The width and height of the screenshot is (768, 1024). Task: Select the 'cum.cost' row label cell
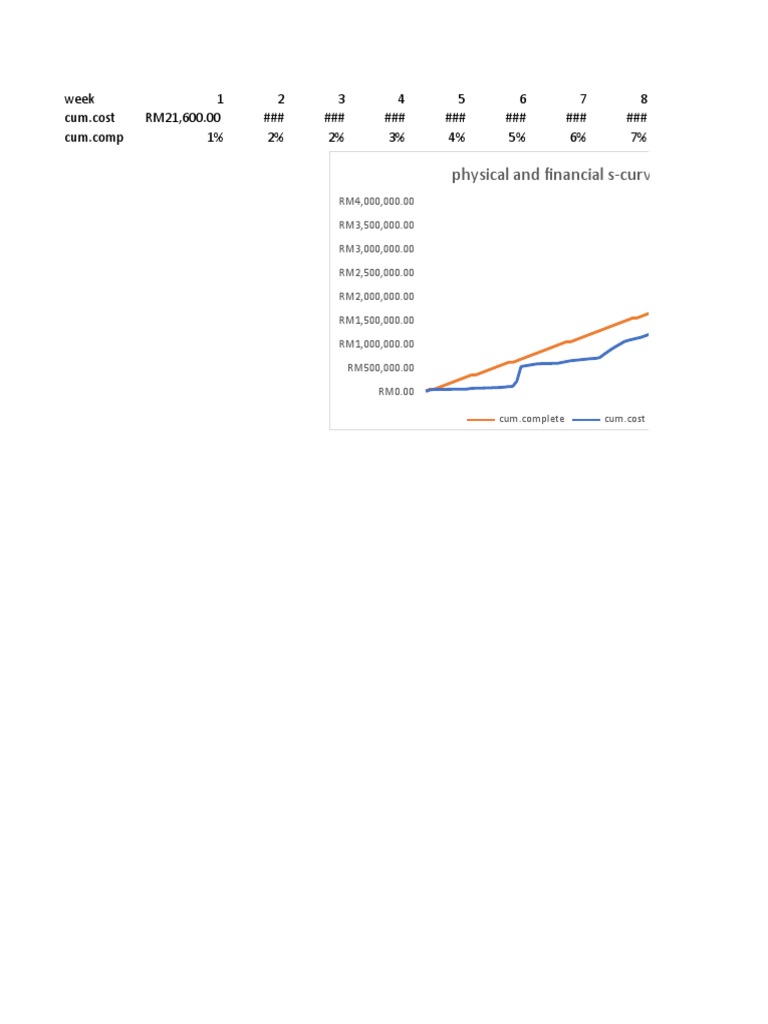coord(89,118)
